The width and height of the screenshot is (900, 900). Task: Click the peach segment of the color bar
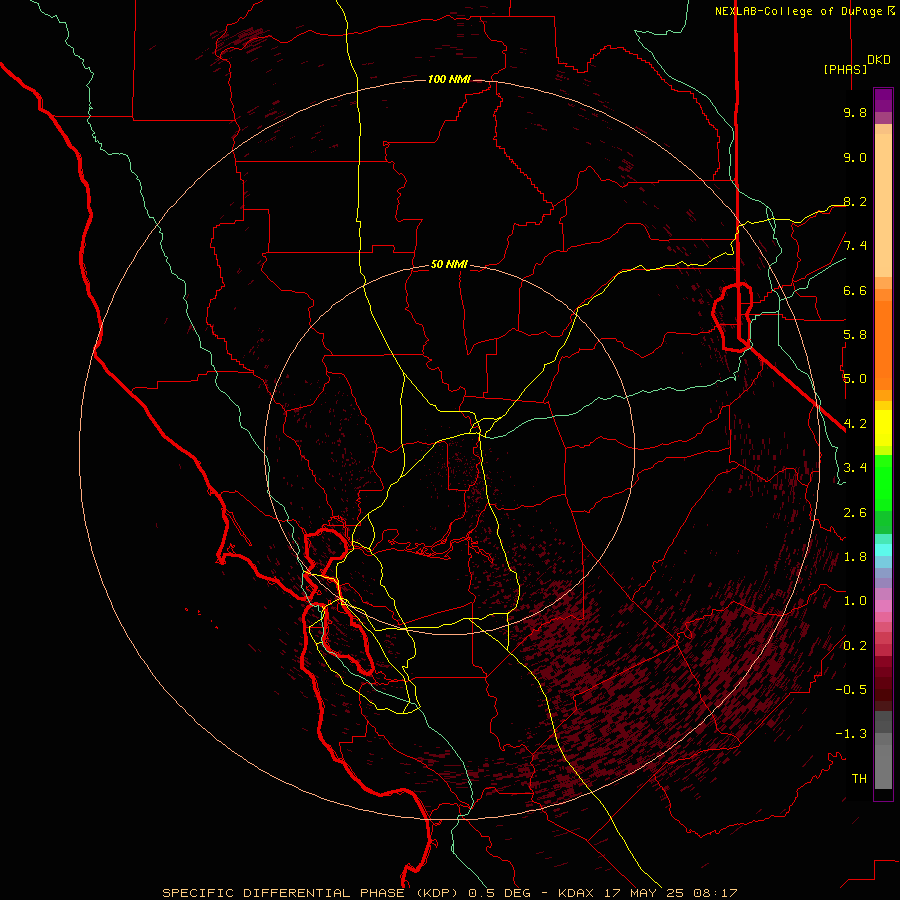pos(883,205)
